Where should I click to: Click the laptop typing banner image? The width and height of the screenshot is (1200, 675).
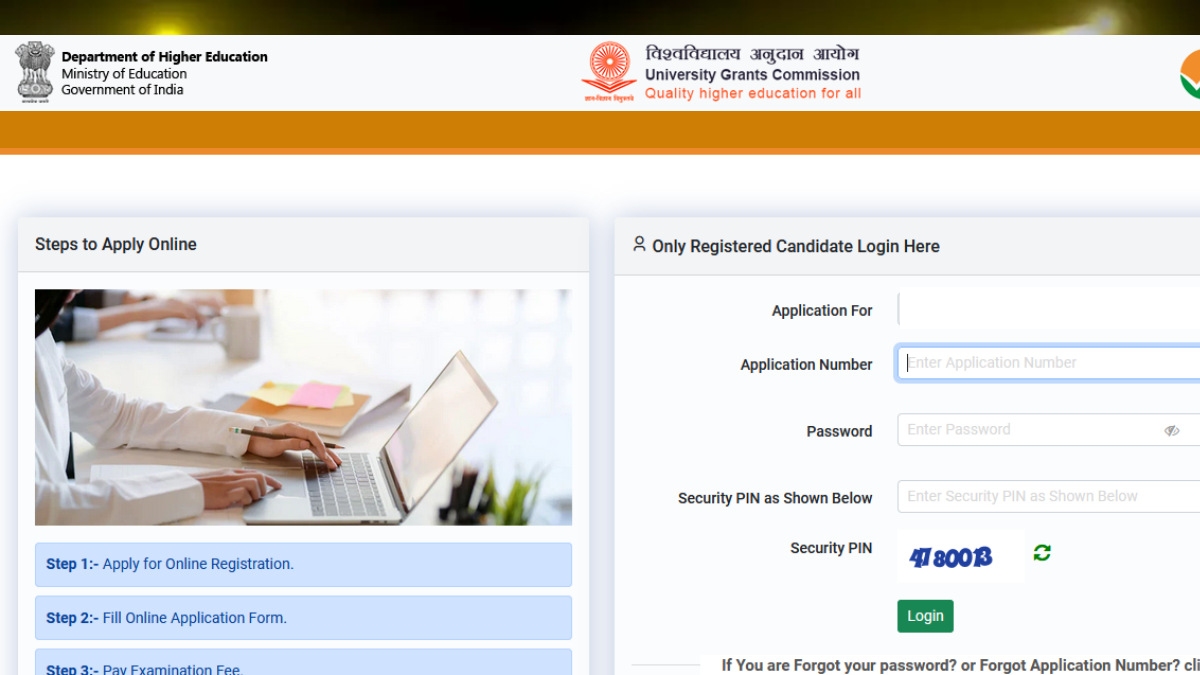(303, 407)
